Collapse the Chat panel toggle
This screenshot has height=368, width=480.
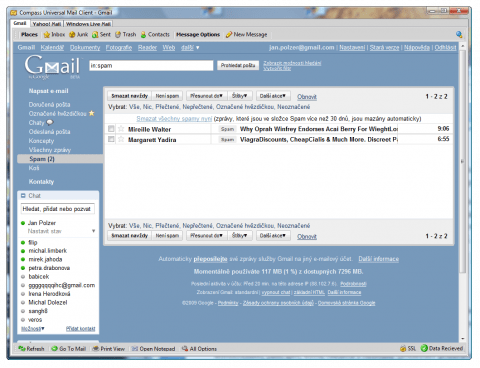coord(23,196)
